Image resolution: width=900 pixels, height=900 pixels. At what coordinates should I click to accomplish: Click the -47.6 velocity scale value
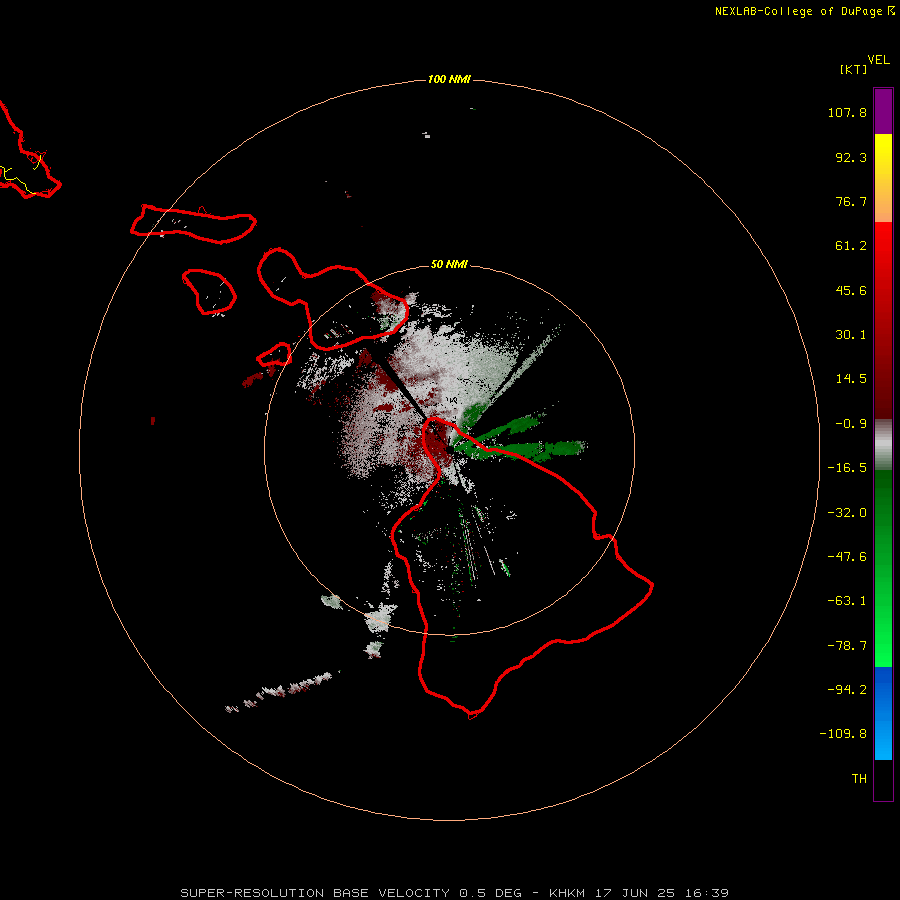847,557
